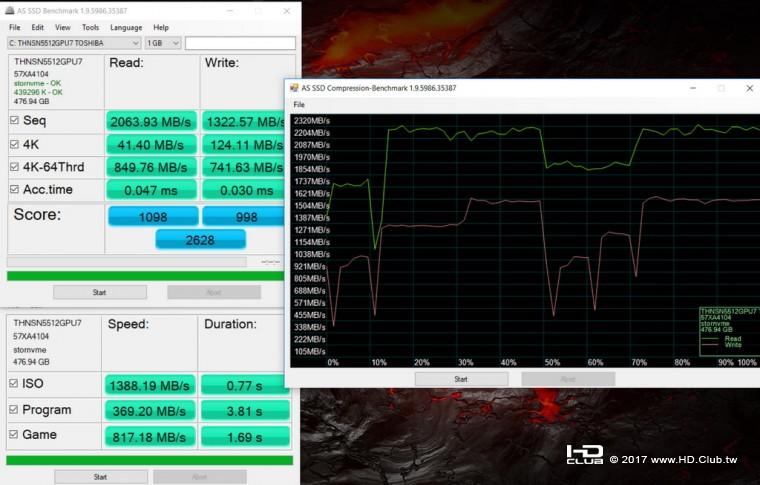Toggle the 4K test checkbox

click(14, 144)
